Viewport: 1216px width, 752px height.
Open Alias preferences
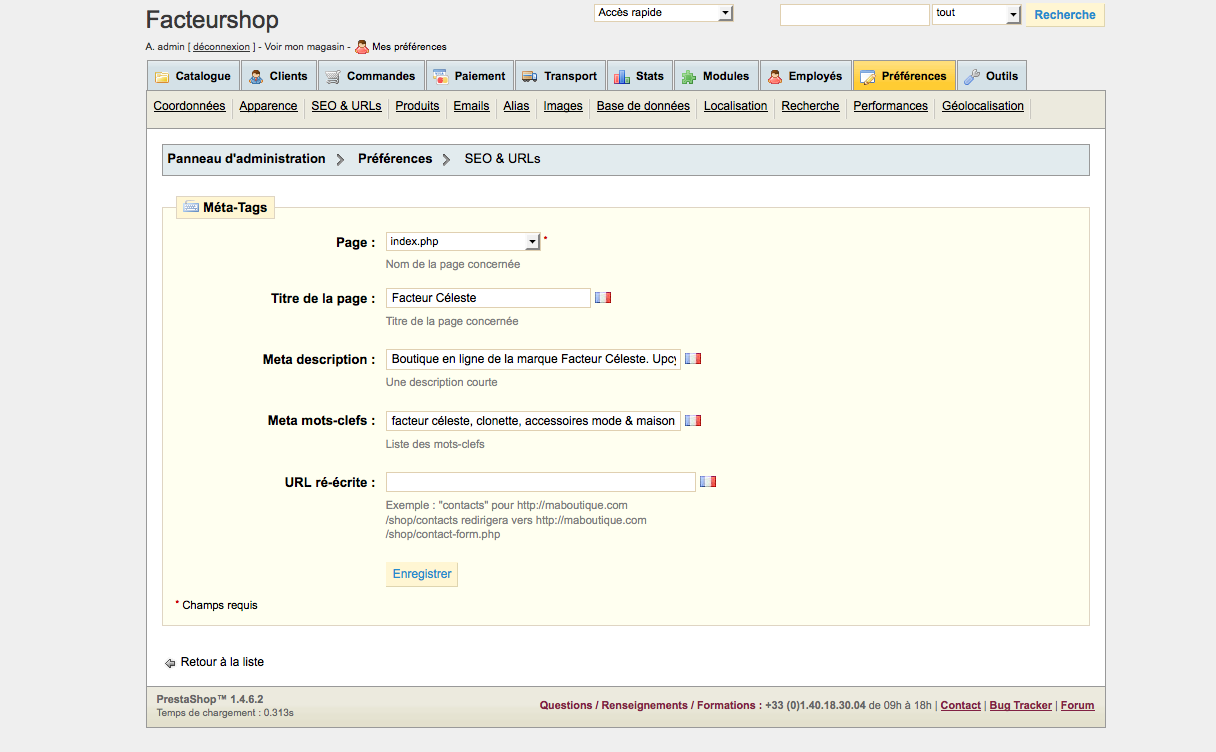[516, 106]
